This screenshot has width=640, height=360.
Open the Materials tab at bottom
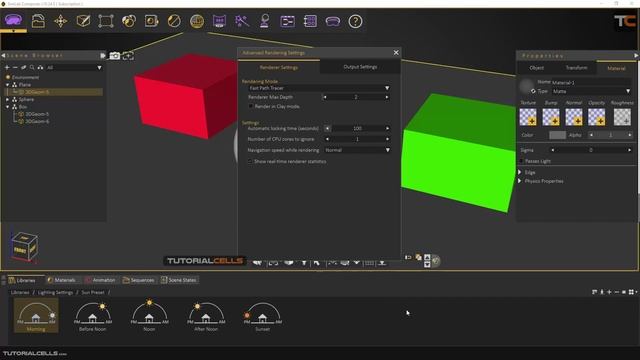click(61, 280)
